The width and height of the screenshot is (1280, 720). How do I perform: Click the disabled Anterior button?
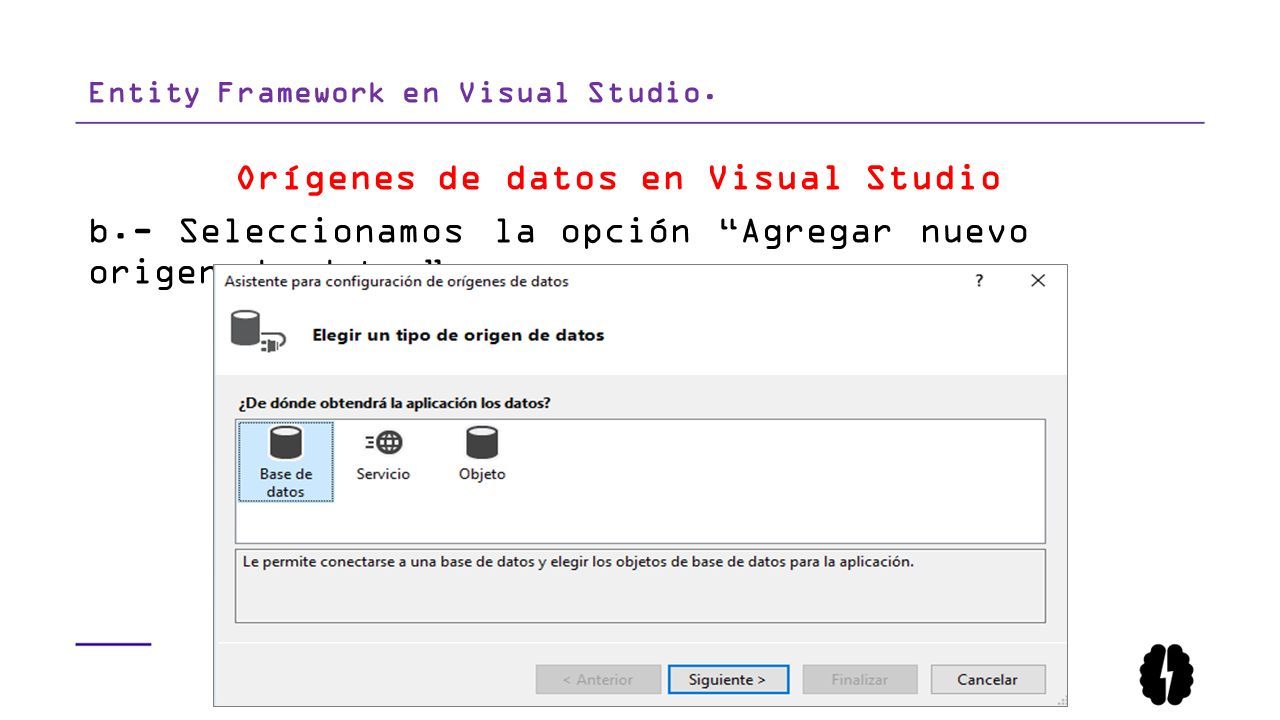tap(598, 679)
